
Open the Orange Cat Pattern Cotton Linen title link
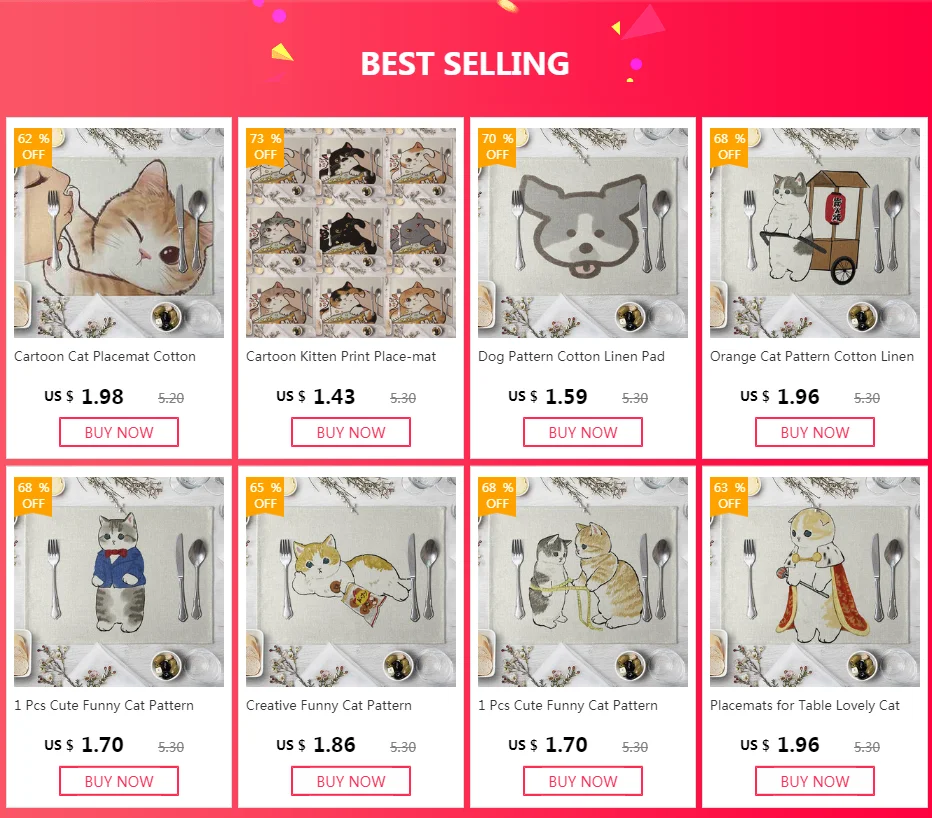pyautogui.click(x=811, y=356)
